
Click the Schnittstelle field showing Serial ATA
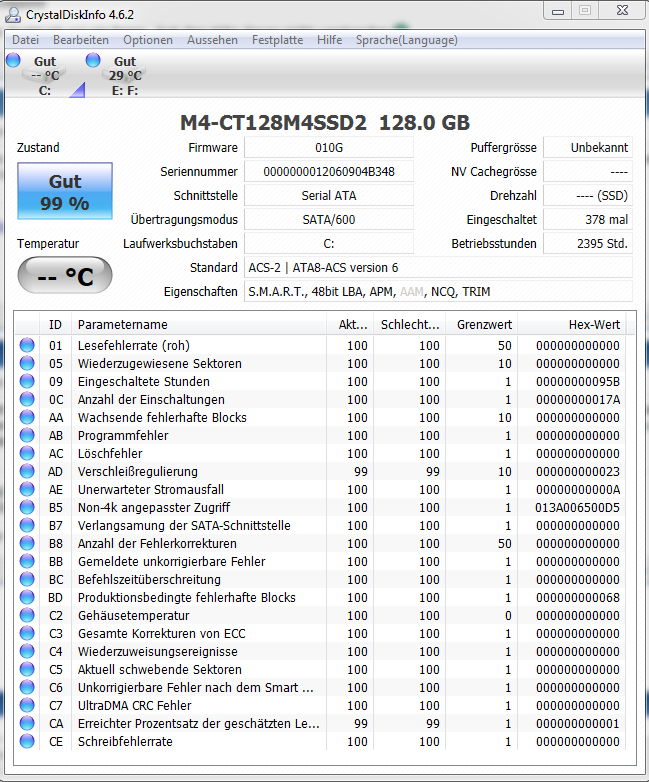coord(329,196)
